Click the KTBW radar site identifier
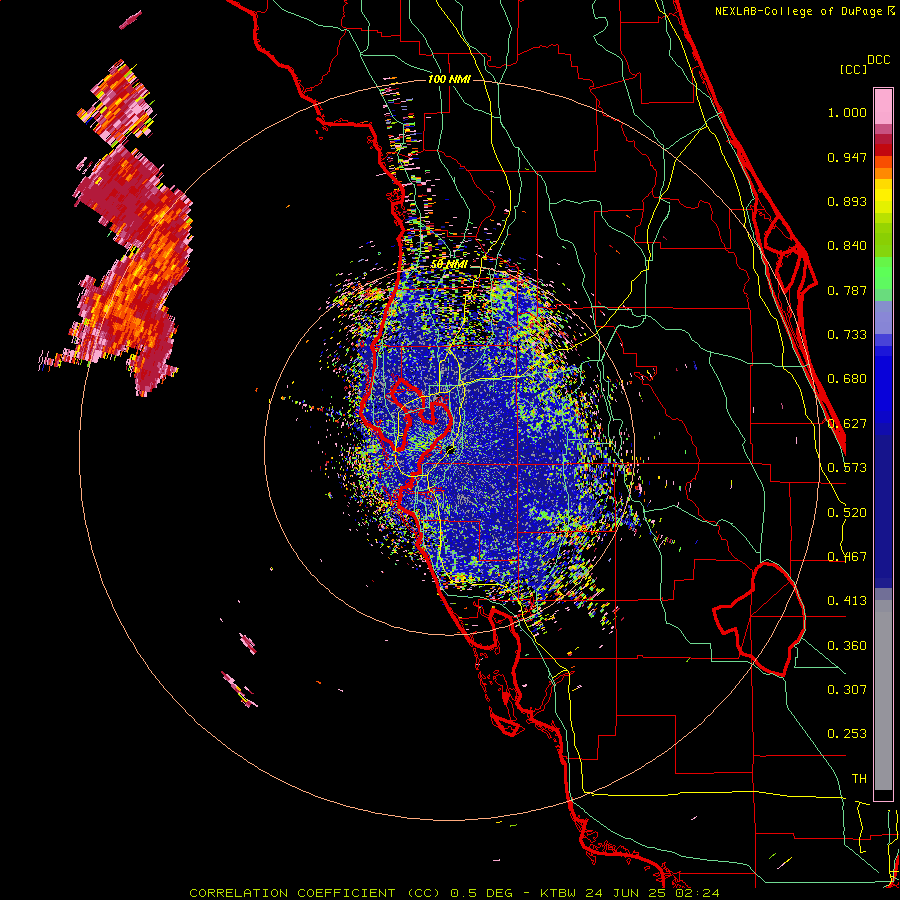The image size is (900, 900). pyautogui.click(x=560, y=893)
